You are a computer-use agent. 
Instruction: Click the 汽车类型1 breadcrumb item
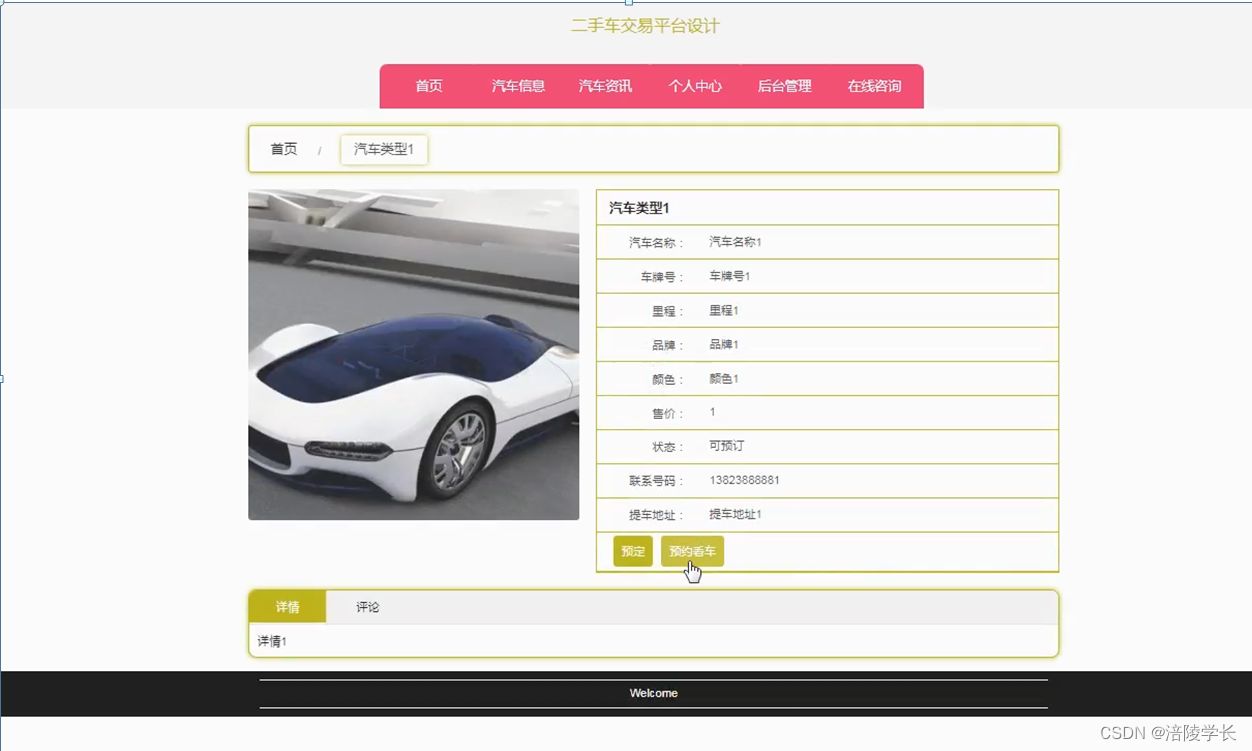point(383,149)
